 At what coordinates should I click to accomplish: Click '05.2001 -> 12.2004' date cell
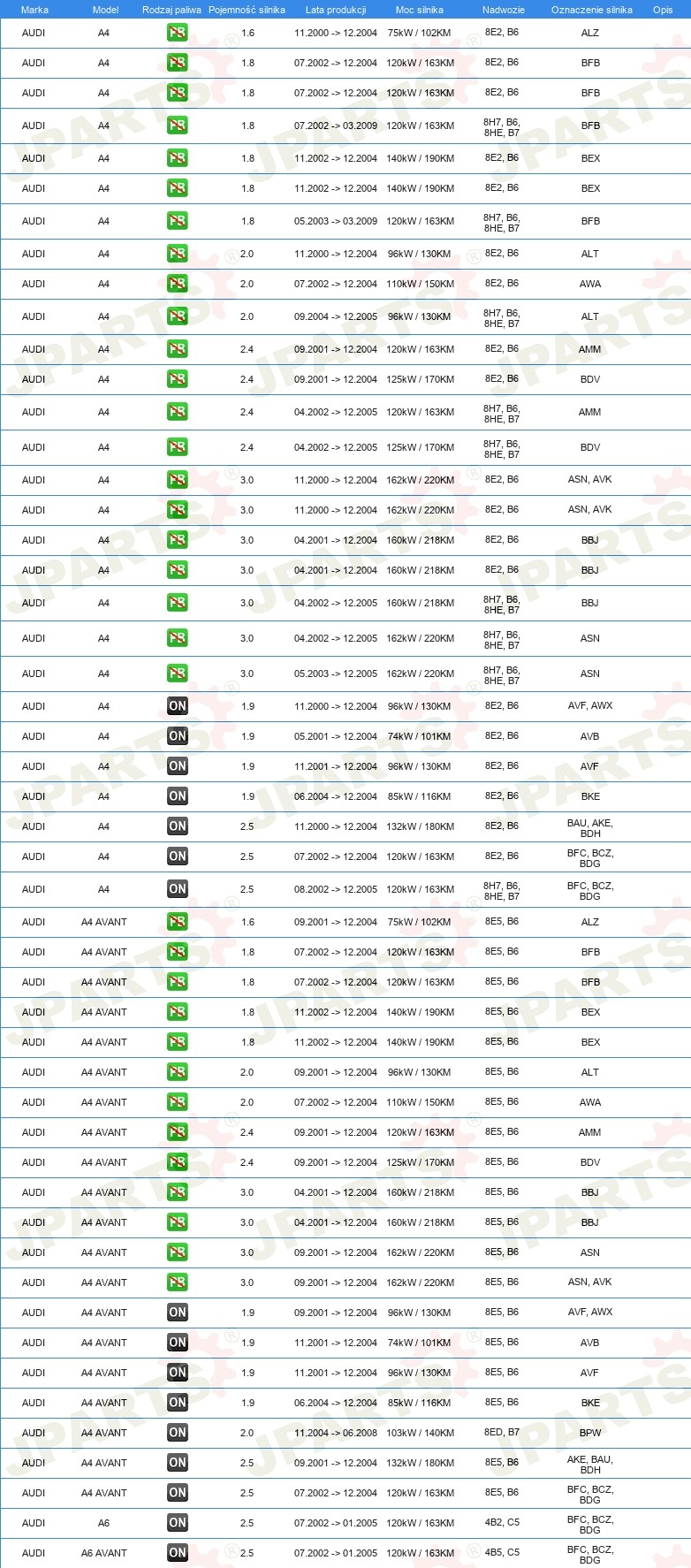[x=336, y=736]
